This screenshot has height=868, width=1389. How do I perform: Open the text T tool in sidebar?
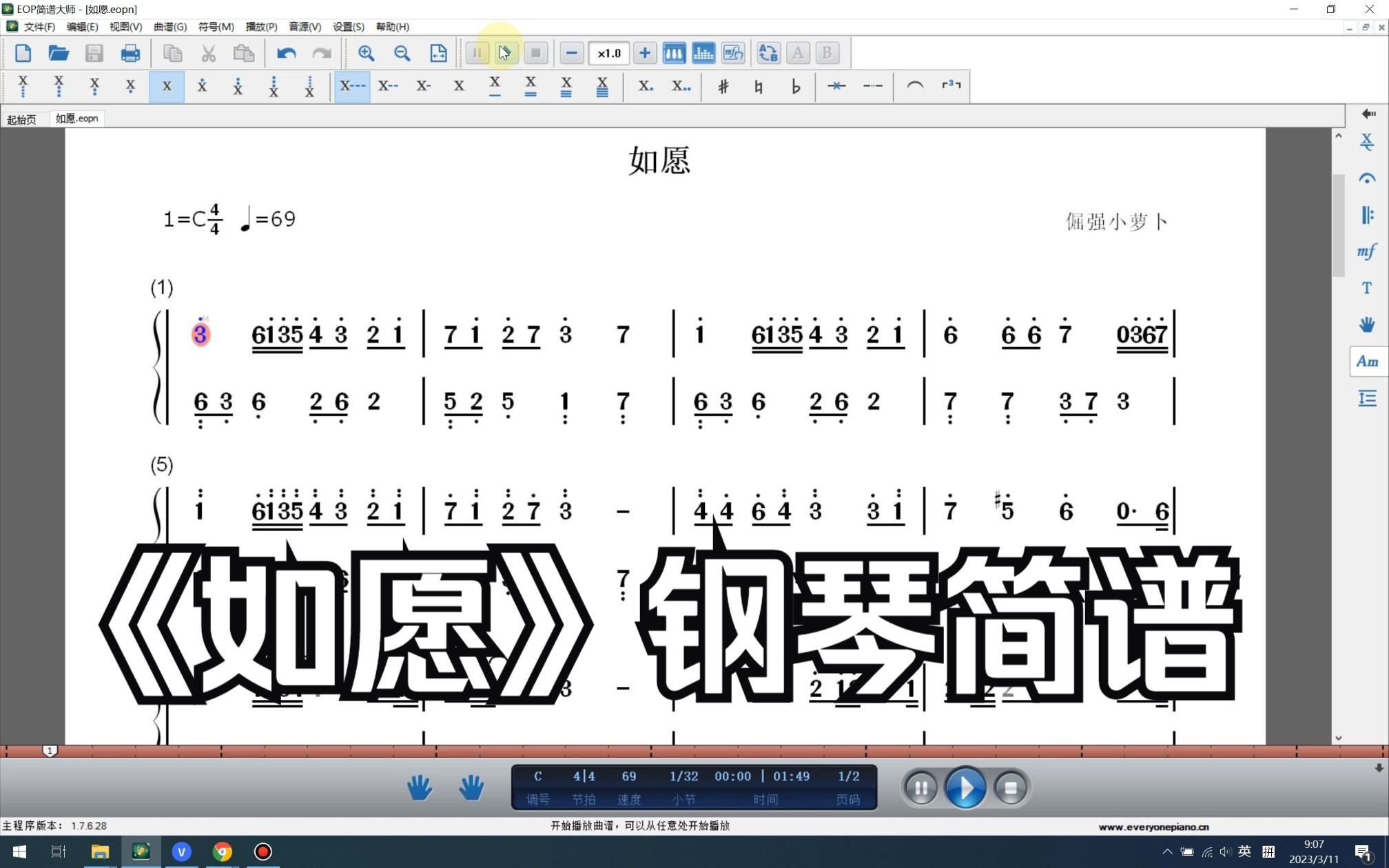coord(1368,288)
